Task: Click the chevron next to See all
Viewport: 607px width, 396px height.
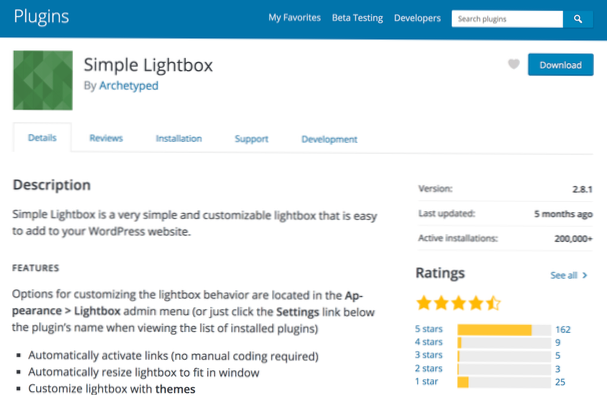Action: click(x=585, y=275)
